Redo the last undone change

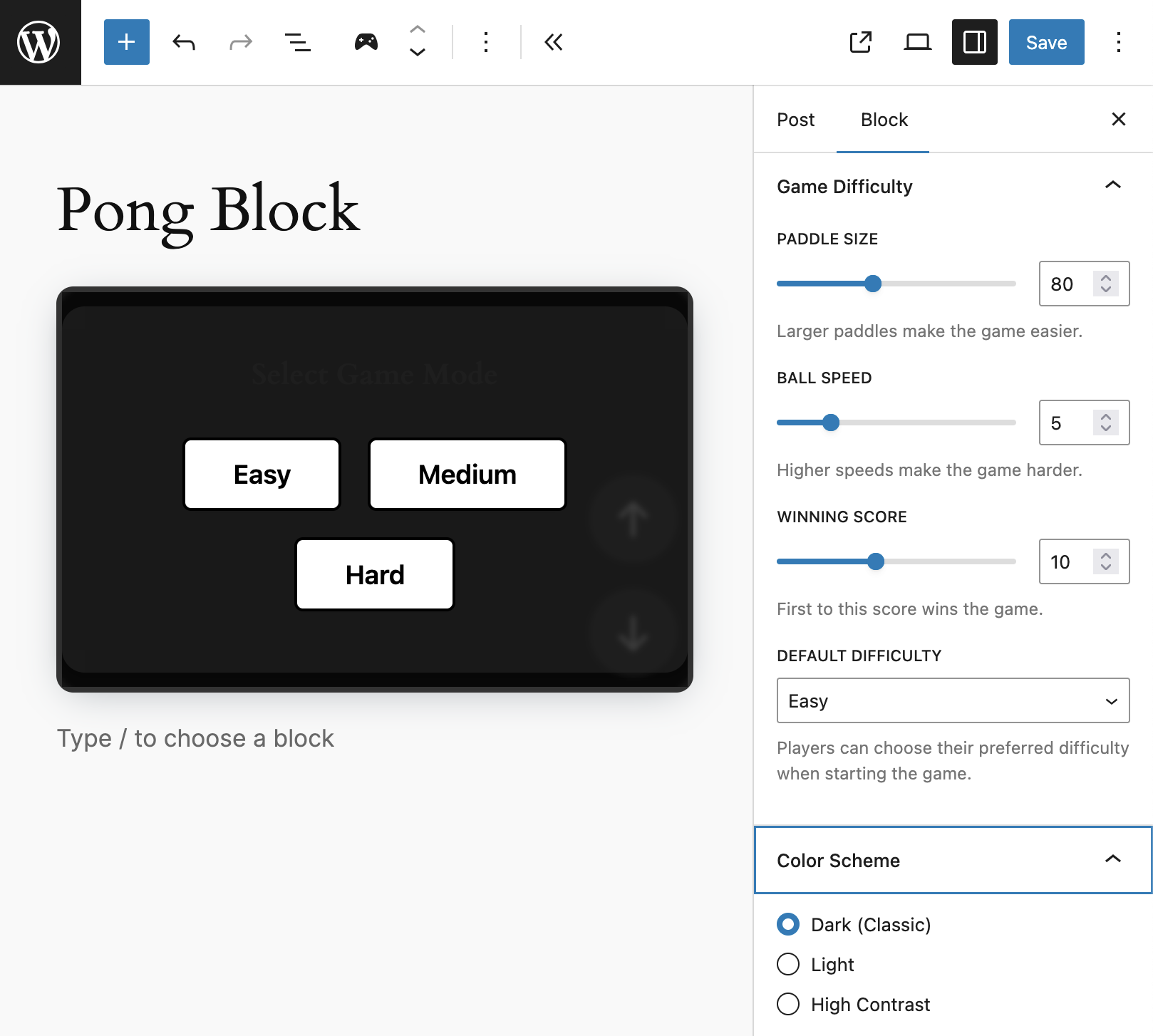[241, 42]
